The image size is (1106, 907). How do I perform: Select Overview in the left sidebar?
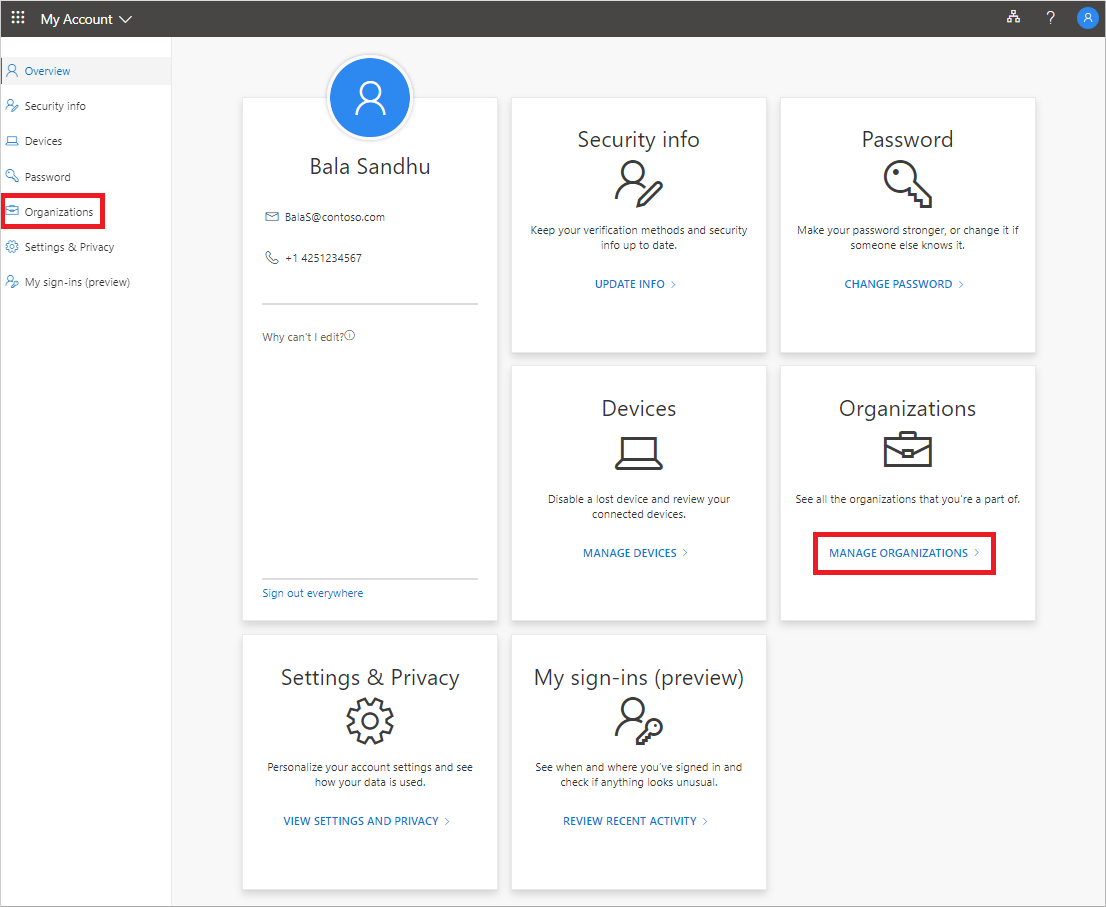47,71
